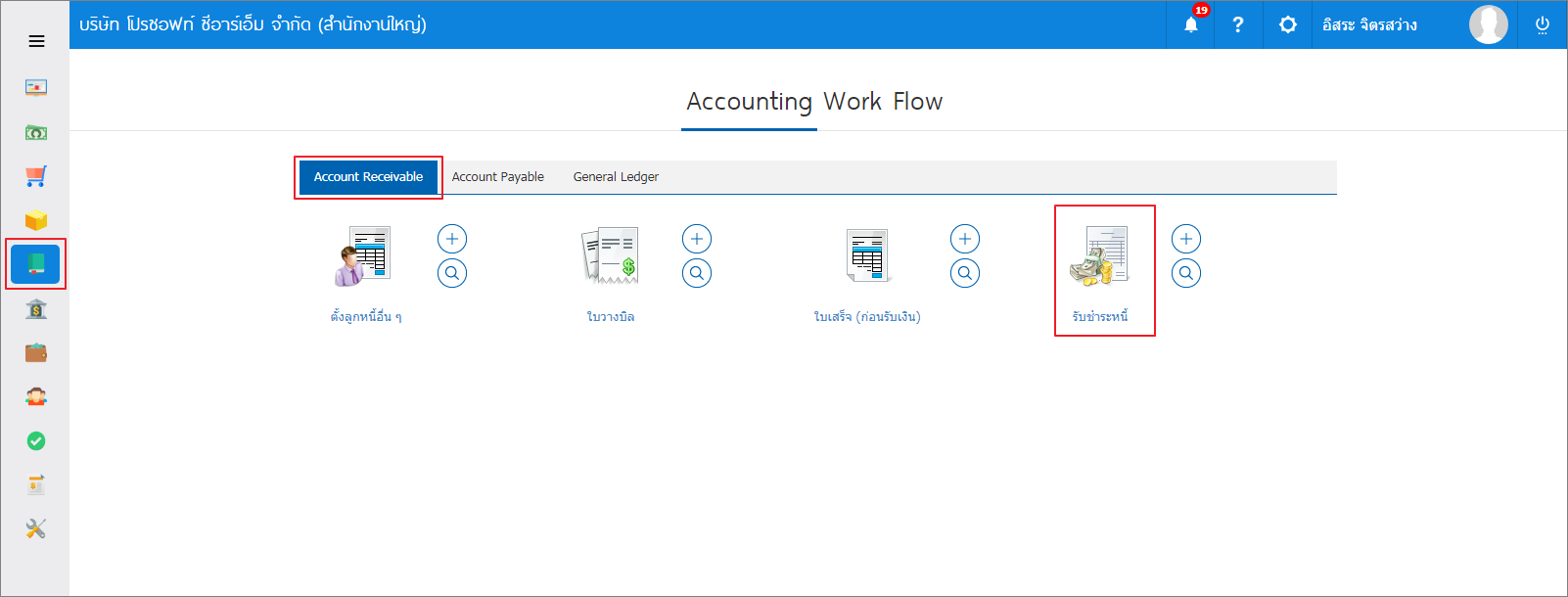Add new รับชำระหนี้ with plus button
Screen dimensions: 1568x597
(1186, 239)
